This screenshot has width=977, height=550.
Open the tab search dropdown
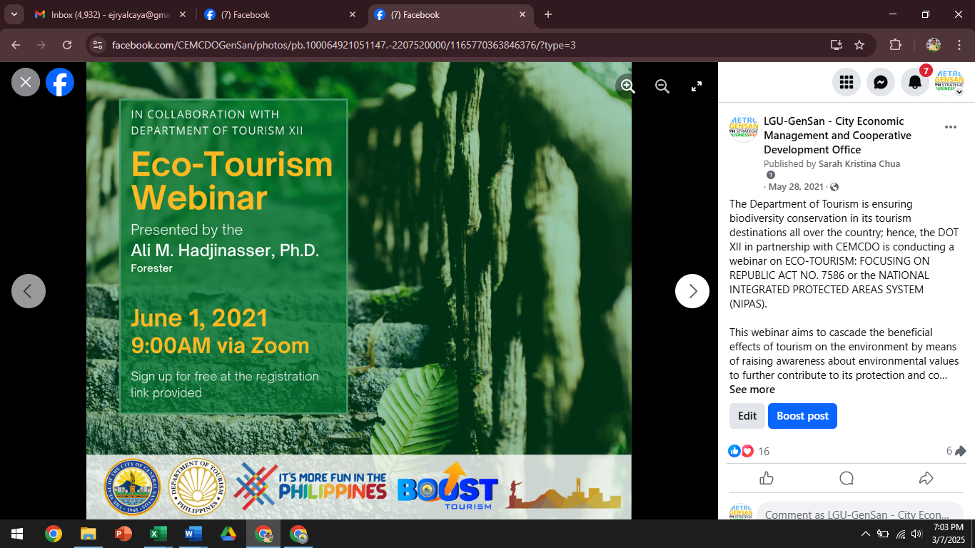(x=14, y=14)
